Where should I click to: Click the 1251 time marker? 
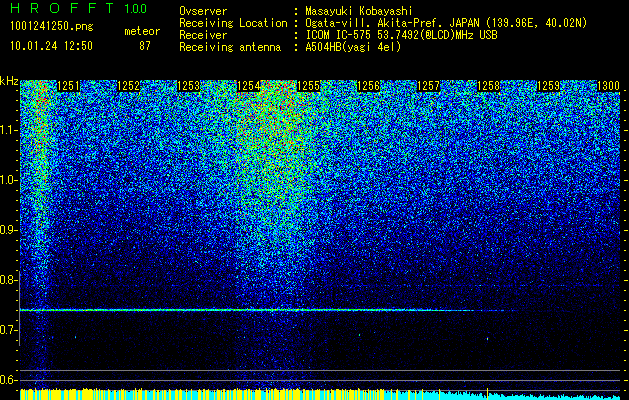[68, 86]
